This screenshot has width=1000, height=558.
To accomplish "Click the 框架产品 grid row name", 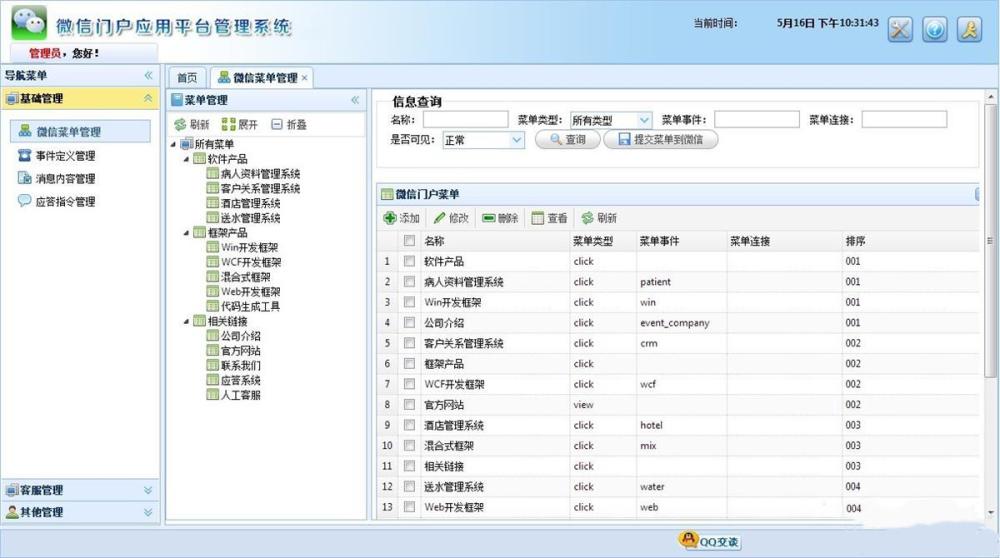I will (x=444, y=363).
